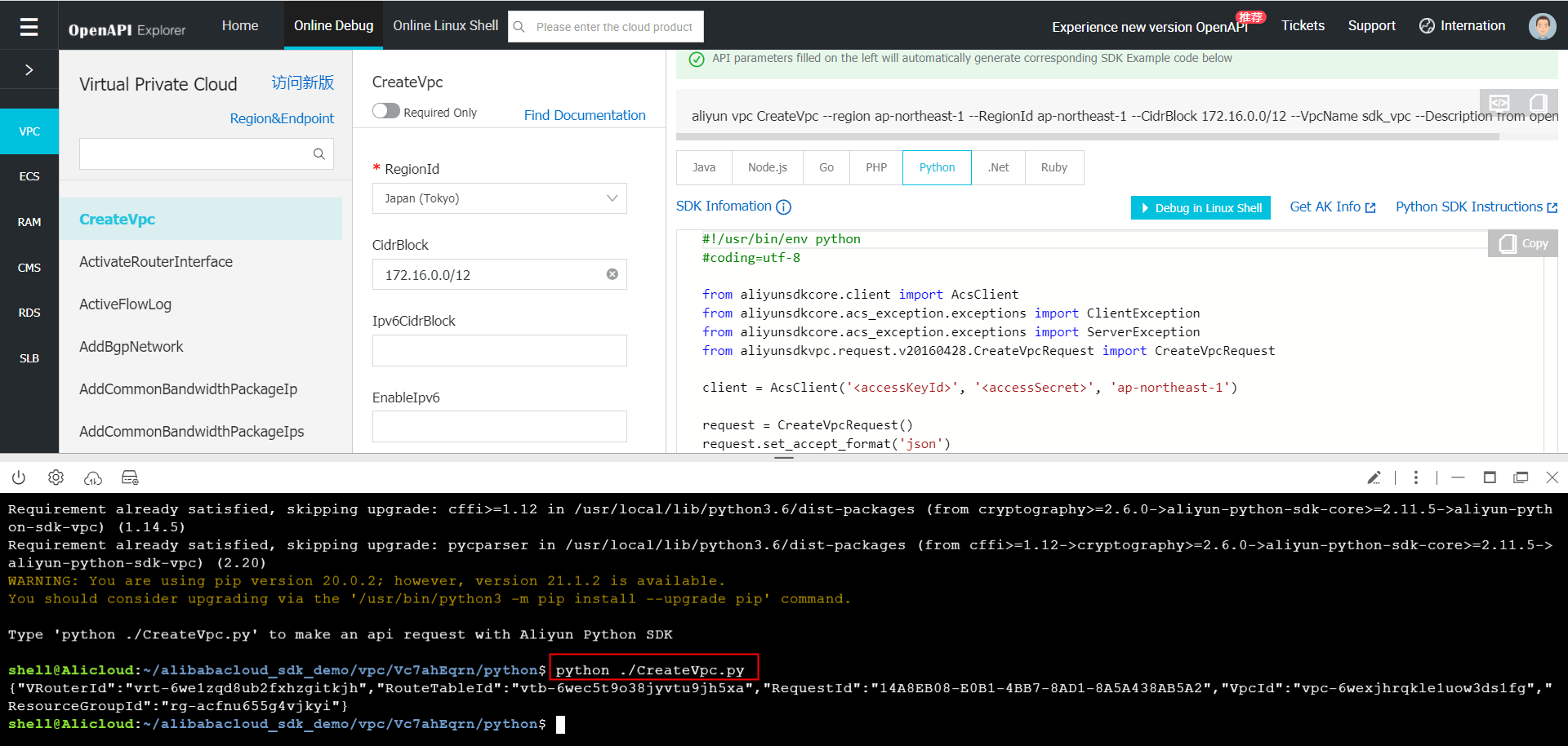Image resolution: width=1568 pixels, height=746 pixels.
Task: Click the terminal power icon
Action: coord(19,477)
